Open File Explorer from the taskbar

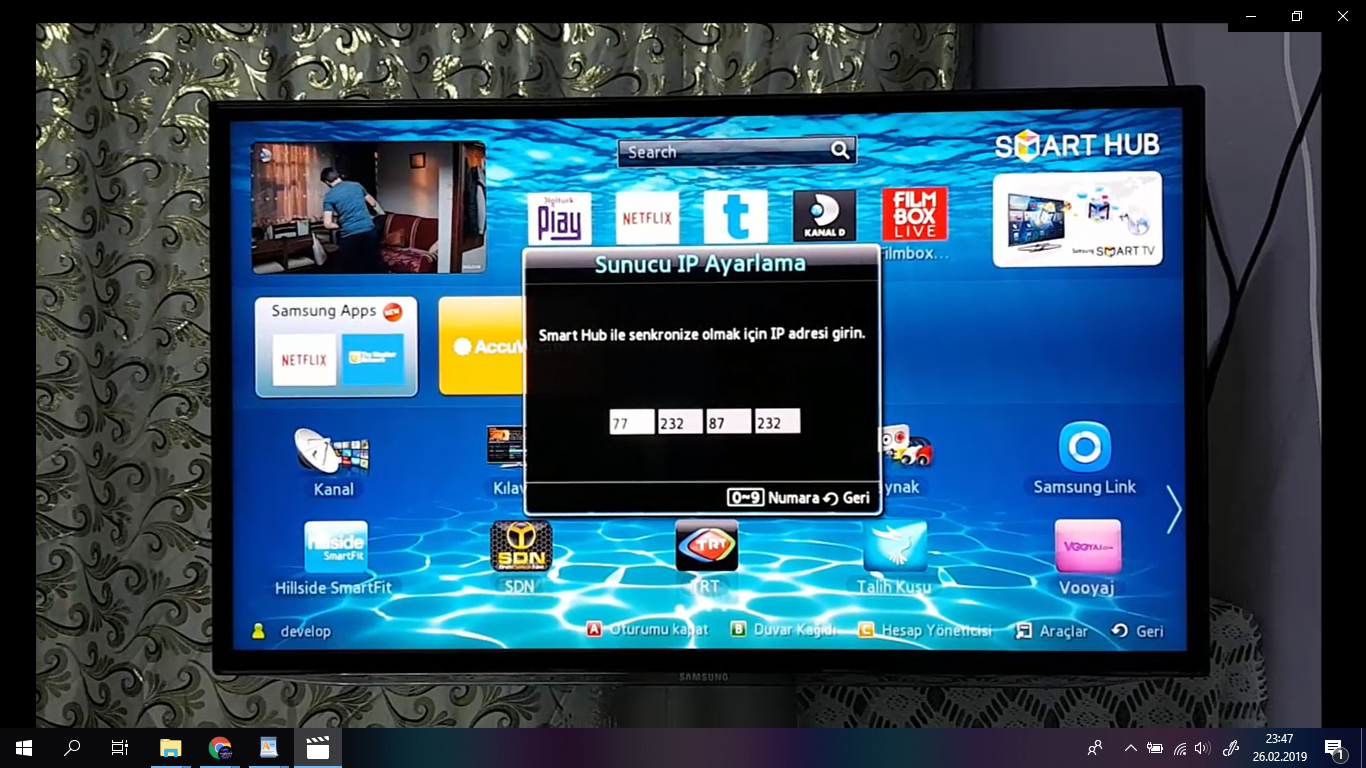[x=171, y=747]
